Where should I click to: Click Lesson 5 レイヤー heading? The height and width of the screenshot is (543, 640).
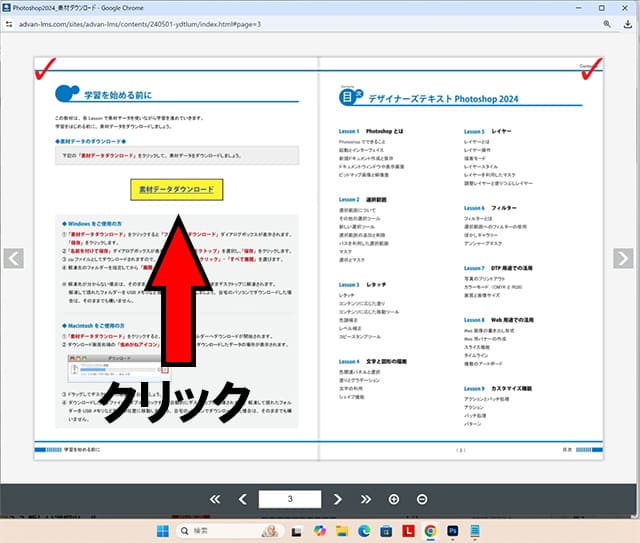[x=487, y=131]
